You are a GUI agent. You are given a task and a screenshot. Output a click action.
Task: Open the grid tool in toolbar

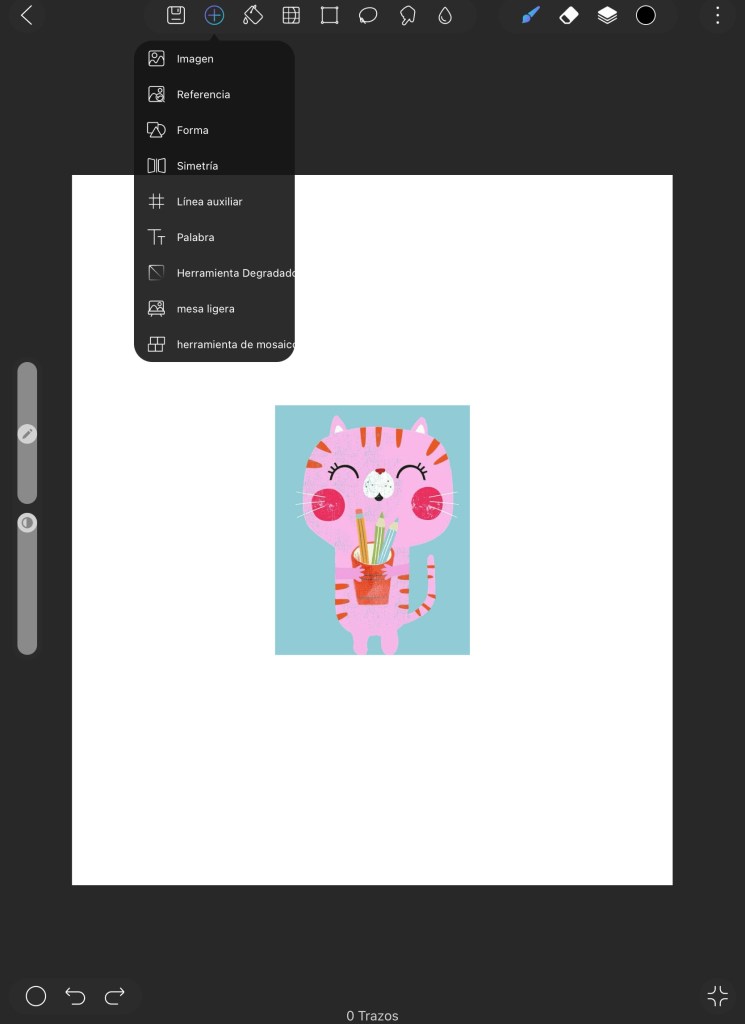(x=291, y=15)
